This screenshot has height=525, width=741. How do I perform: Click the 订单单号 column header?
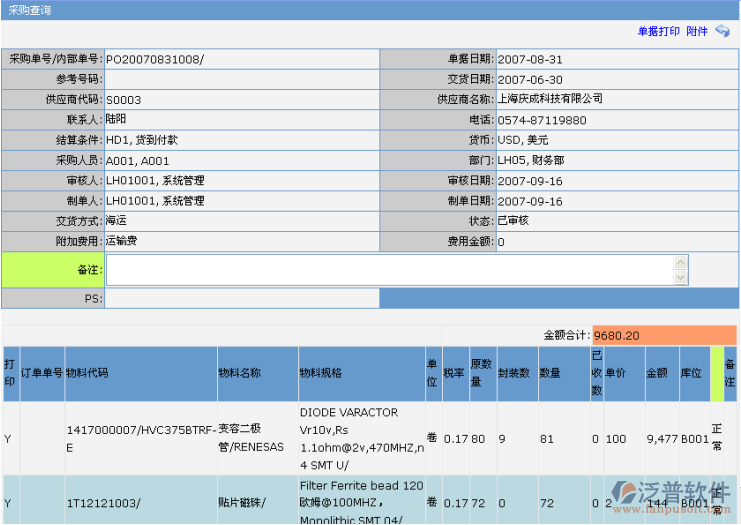coord(42,373)
